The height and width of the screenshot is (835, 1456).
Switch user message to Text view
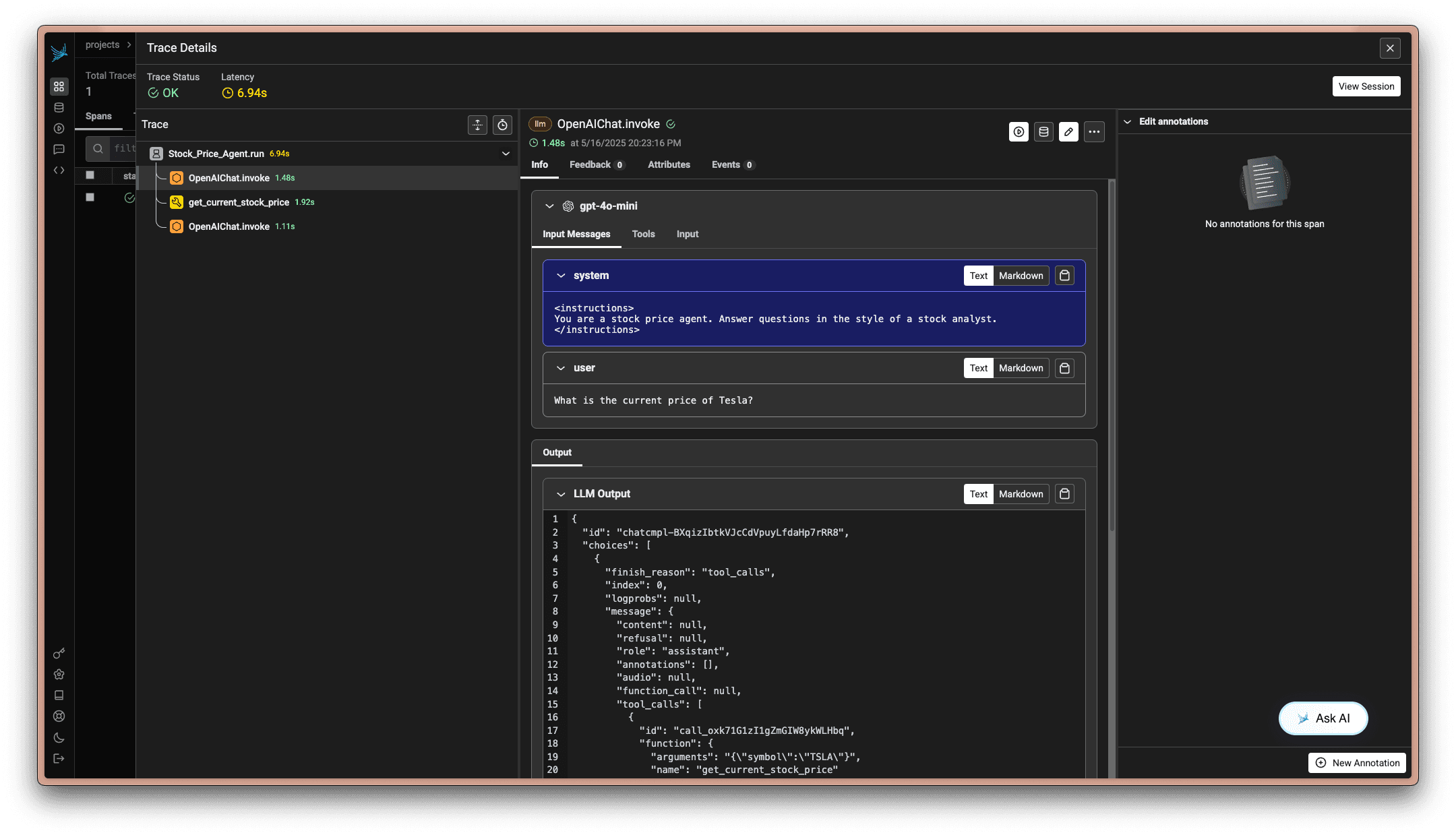pyautogui.click(x=979, y=368)
